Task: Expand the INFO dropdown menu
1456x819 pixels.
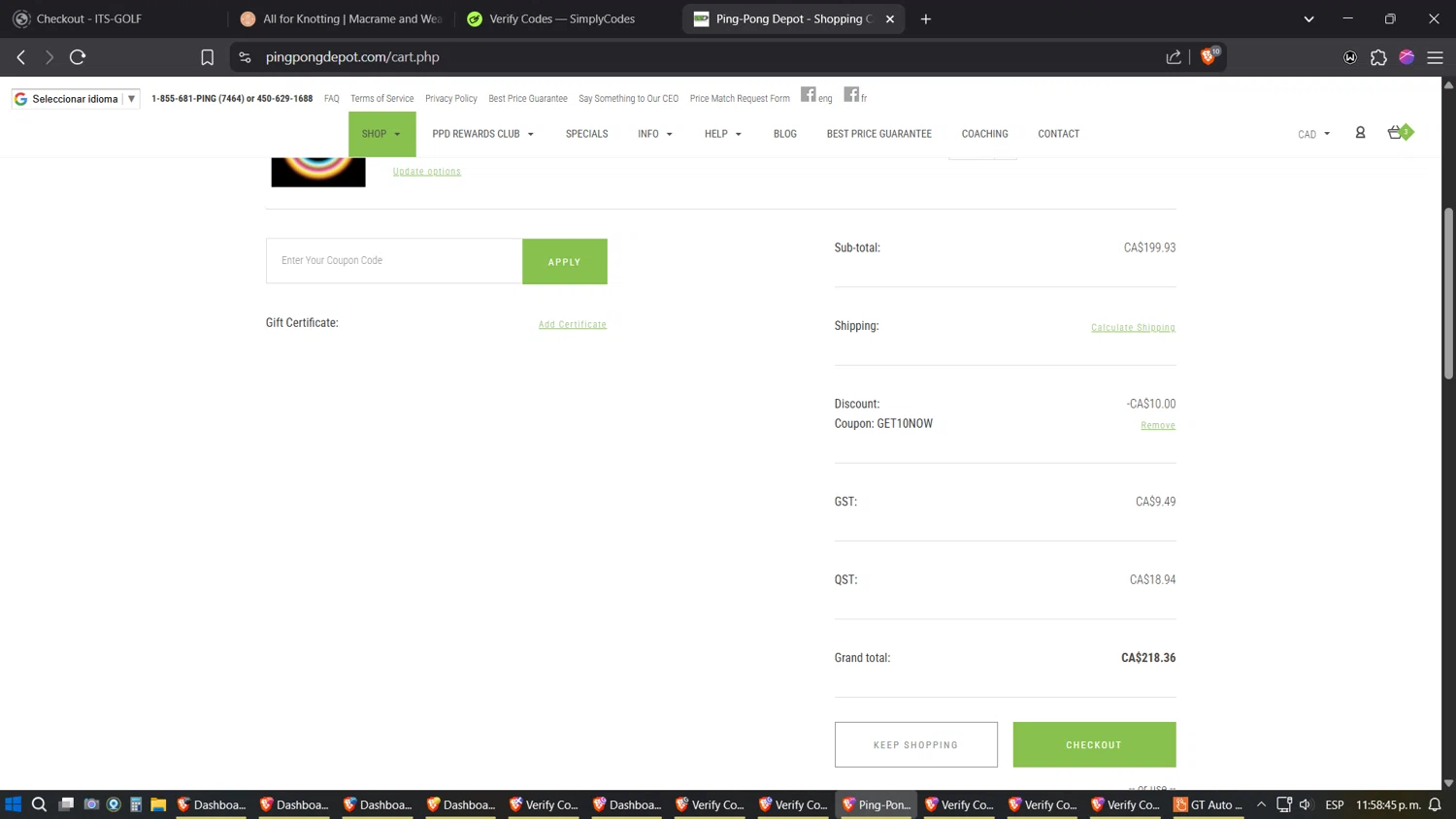Action: [x=655, y=134]
